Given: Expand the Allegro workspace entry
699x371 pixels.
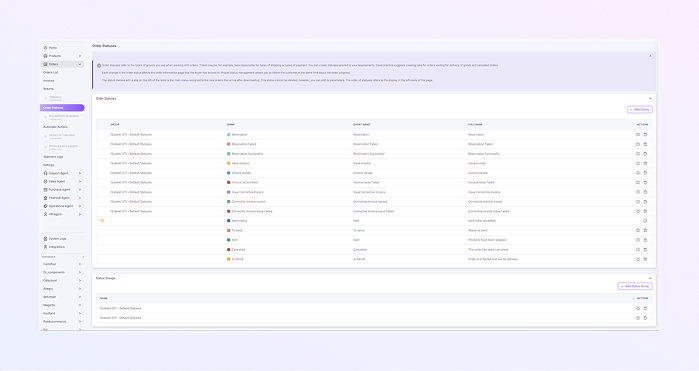Looking at the screenshot, I should [80, 289].
